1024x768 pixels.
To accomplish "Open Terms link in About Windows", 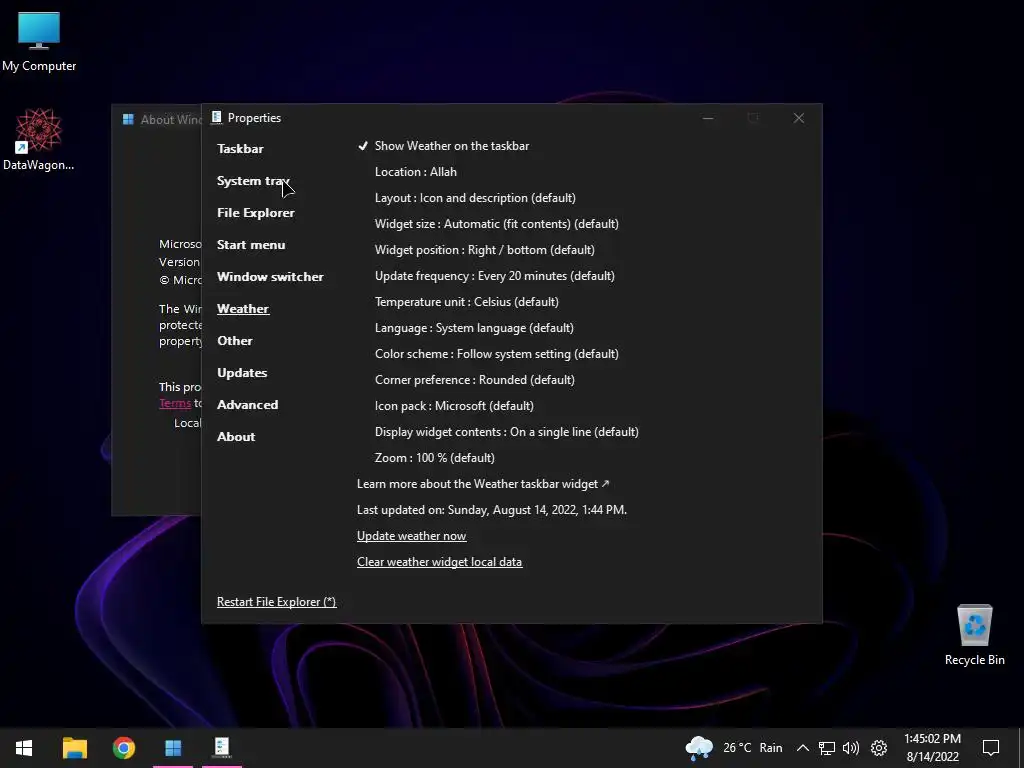I will (x=175, y=403).
